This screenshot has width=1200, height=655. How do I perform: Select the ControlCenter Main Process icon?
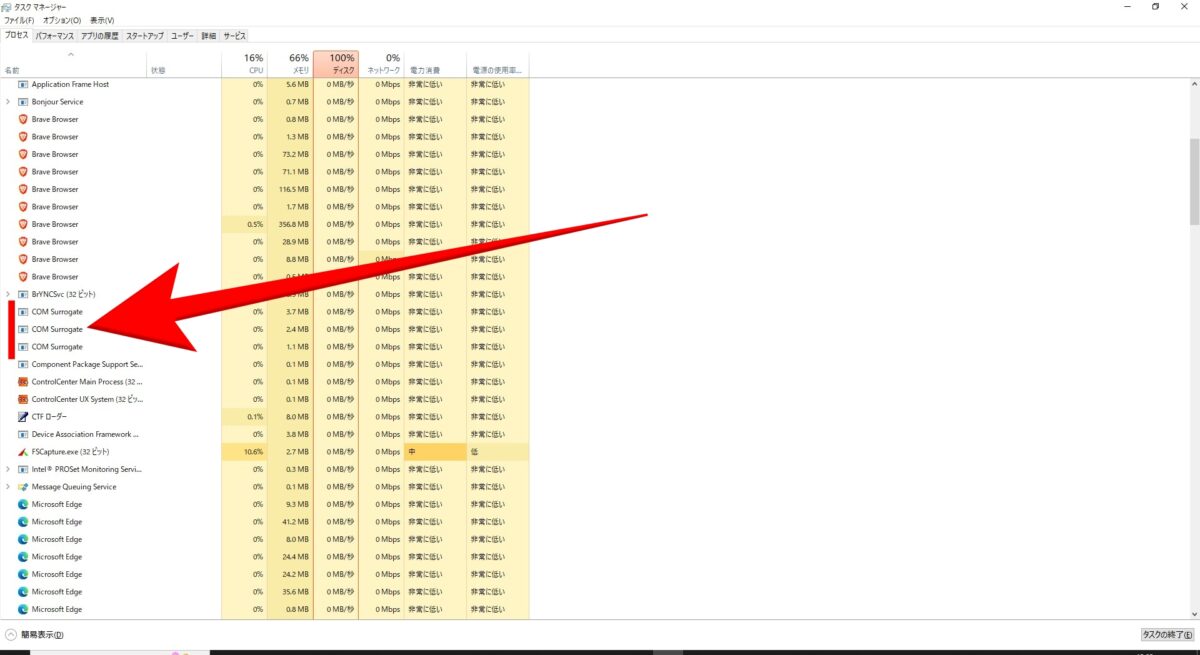(x=23, y=382)
